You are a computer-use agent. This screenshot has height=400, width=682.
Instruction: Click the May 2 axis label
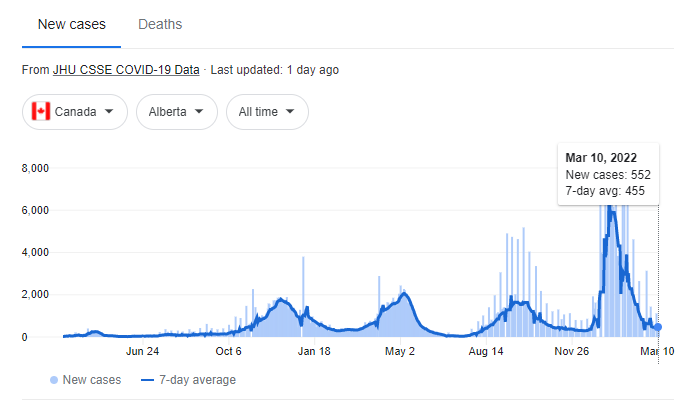coord(400,351)
